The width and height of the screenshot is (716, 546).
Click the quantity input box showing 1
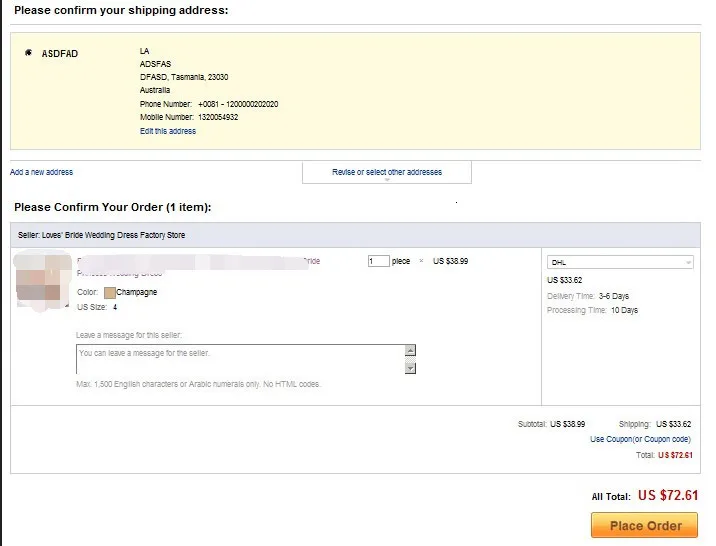coord(378,261)
